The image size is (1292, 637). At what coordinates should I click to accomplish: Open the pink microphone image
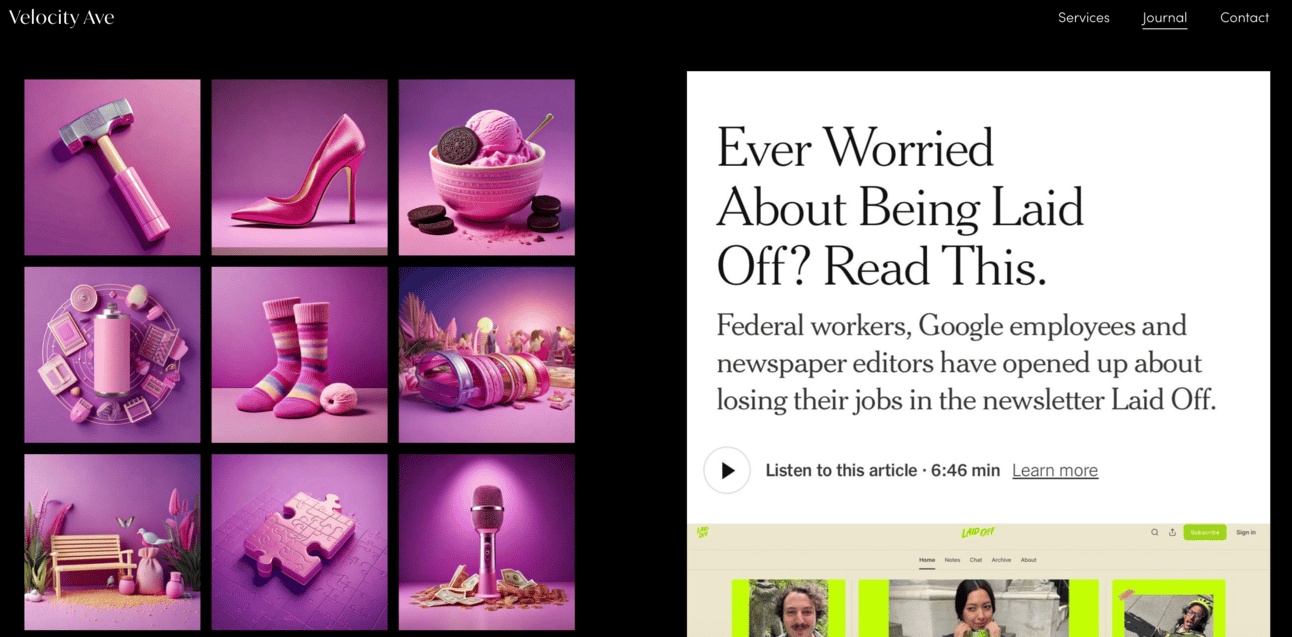click(487, 542)
